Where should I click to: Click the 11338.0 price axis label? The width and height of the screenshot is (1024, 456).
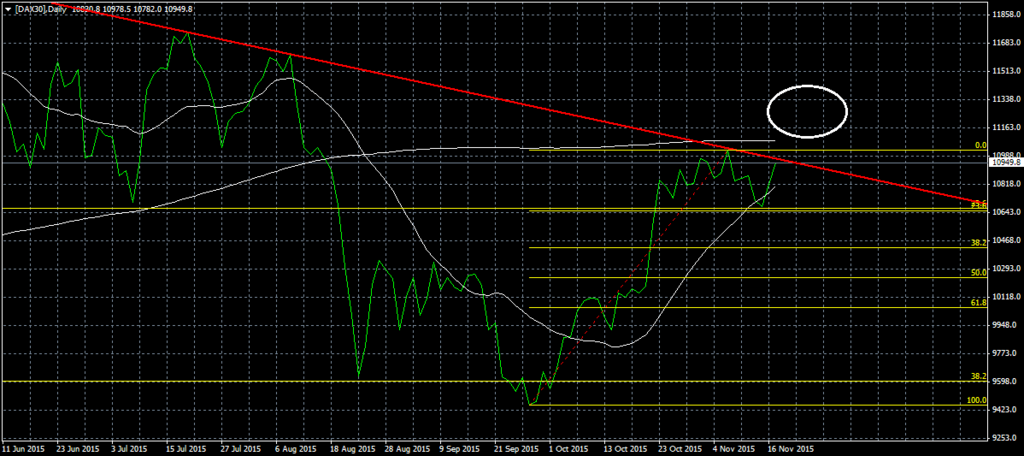click(1004, 99)
